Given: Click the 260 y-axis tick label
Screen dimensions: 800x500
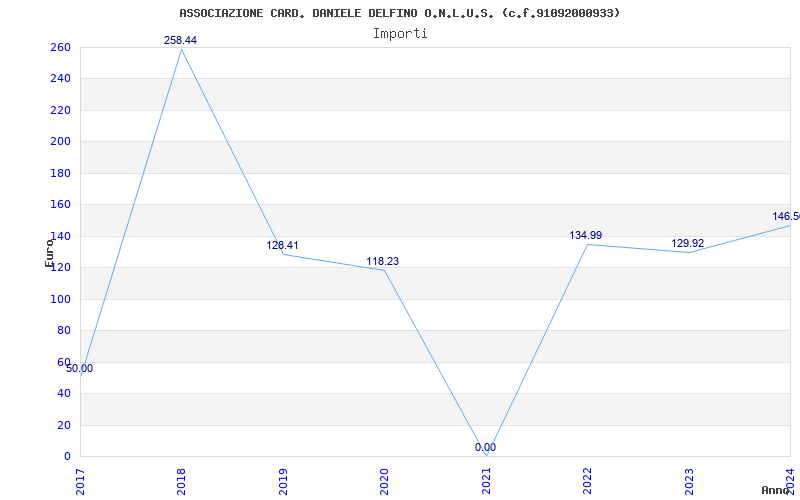Looking at the screenshot, I should (x=60, y=47).
